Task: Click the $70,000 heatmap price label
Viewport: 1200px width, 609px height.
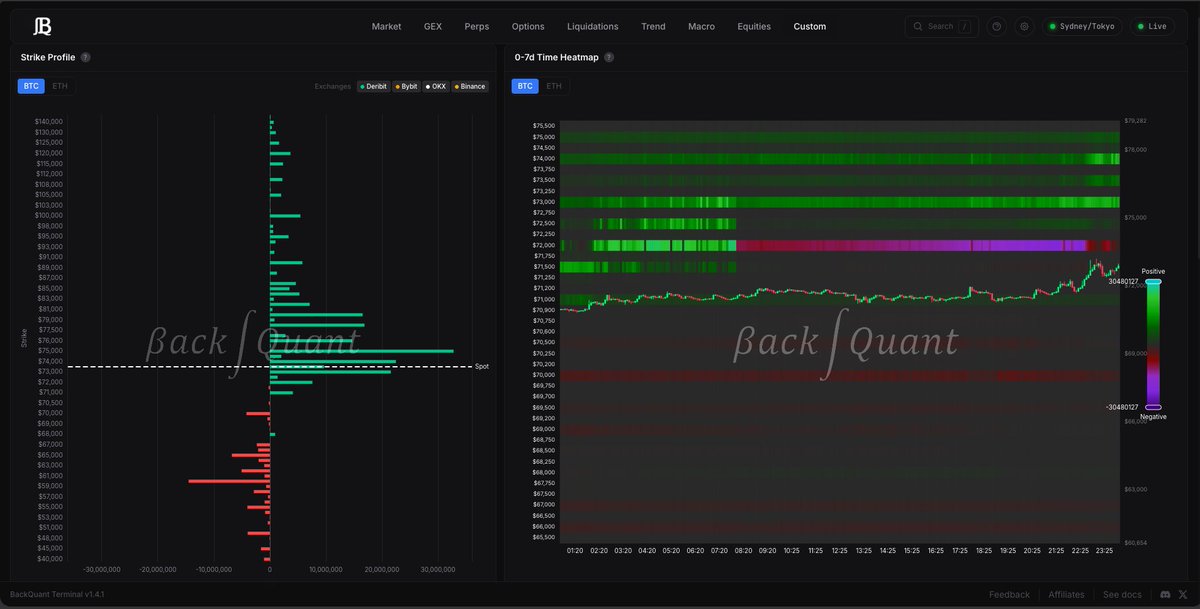Action: click(x=544, y=375)
